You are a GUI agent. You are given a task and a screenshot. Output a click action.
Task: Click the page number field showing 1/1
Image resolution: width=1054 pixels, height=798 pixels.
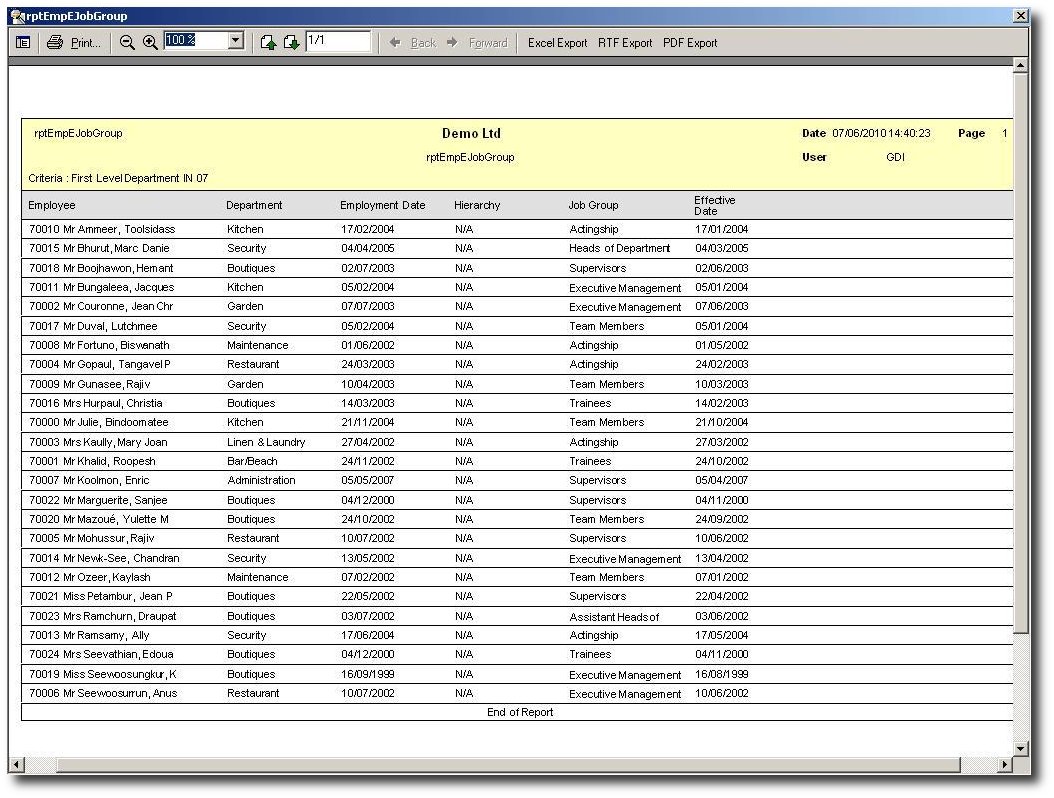click(x=337, y=41)
